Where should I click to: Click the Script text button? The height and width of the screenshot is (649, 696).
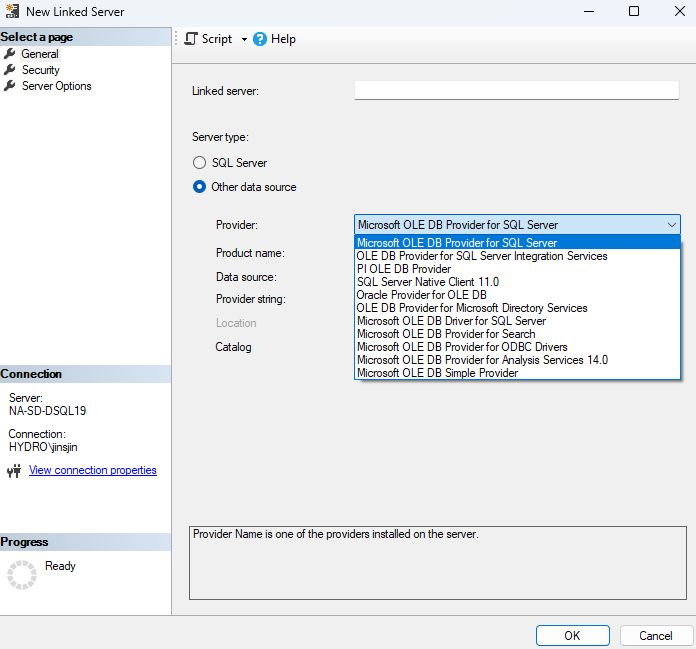click(x=217, y=39)
